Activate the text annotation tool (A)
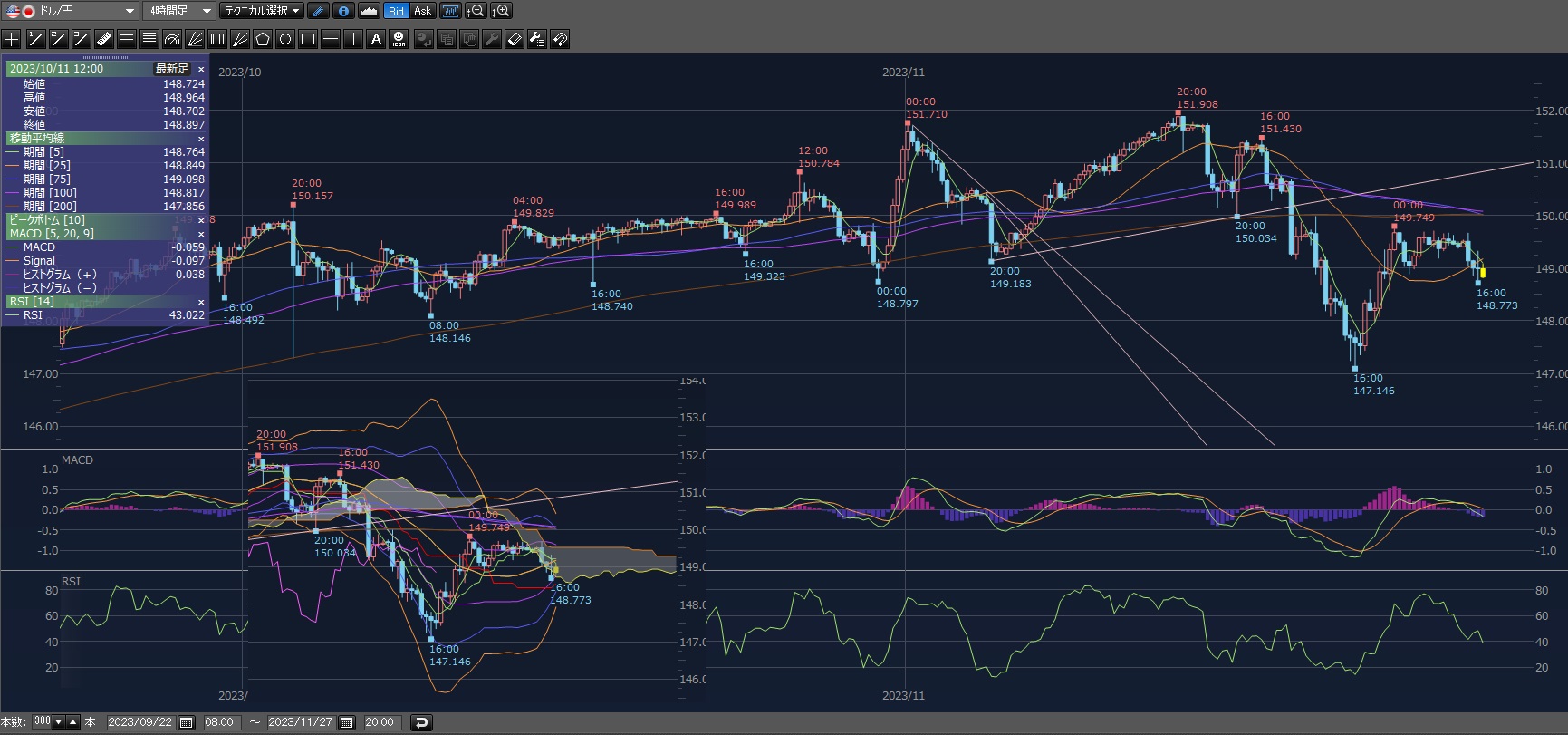1568x735 pixels. (376, 39)
